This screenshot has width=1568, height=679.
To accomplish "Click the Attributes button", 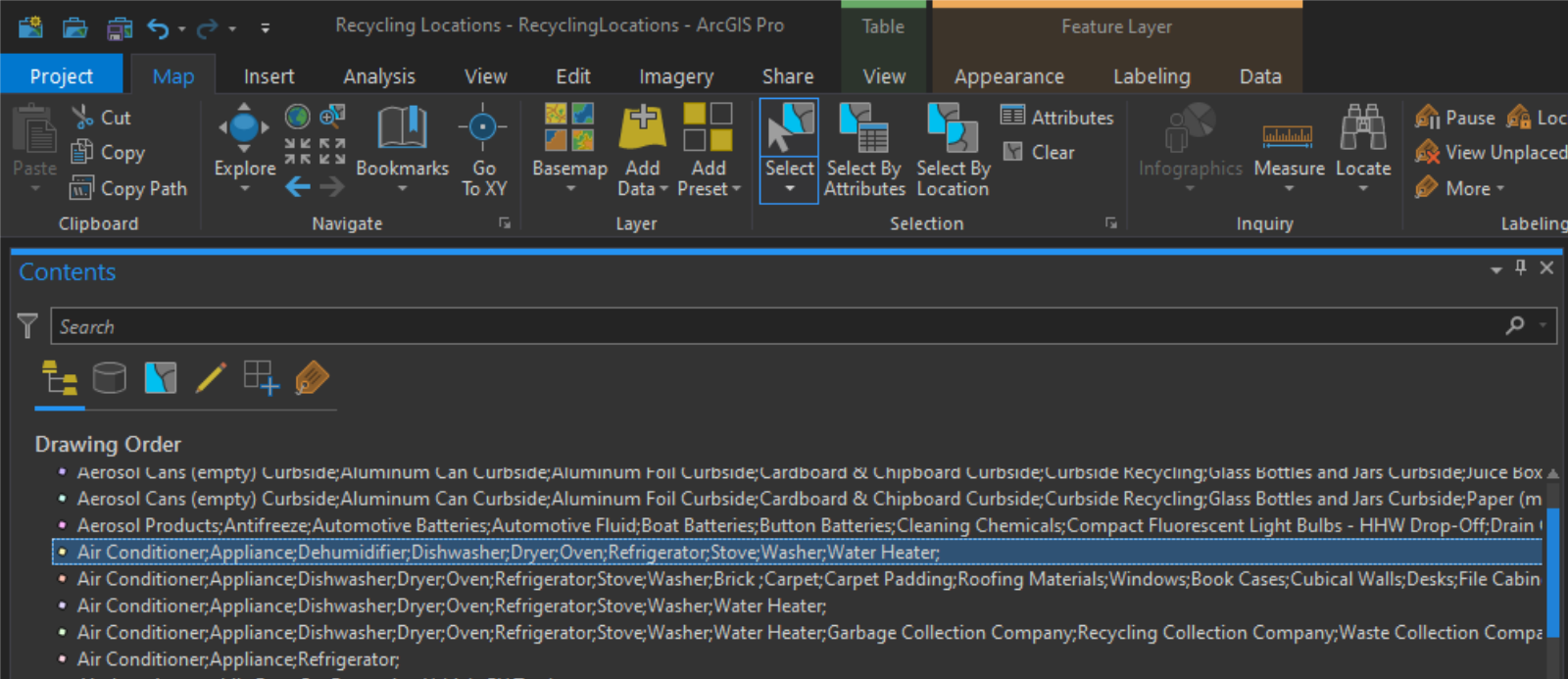I will (1056, 118).
